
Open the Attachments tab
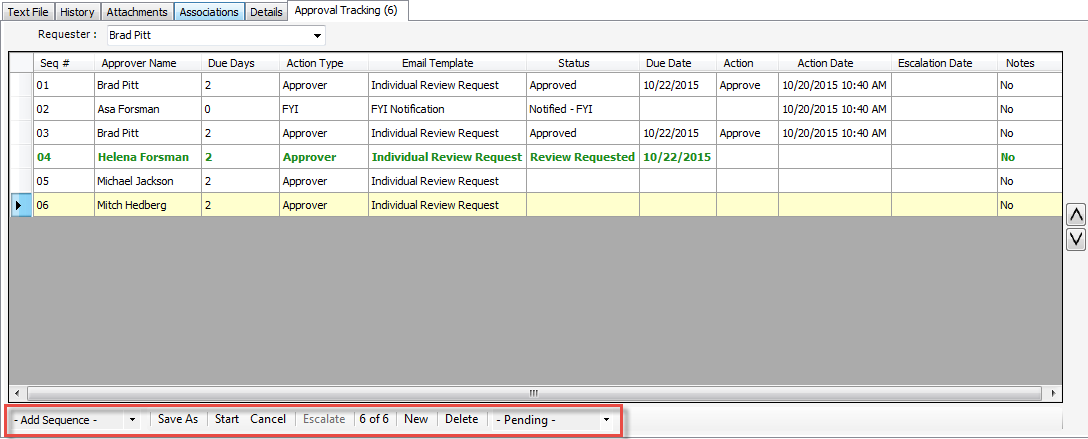coord(137,12)
